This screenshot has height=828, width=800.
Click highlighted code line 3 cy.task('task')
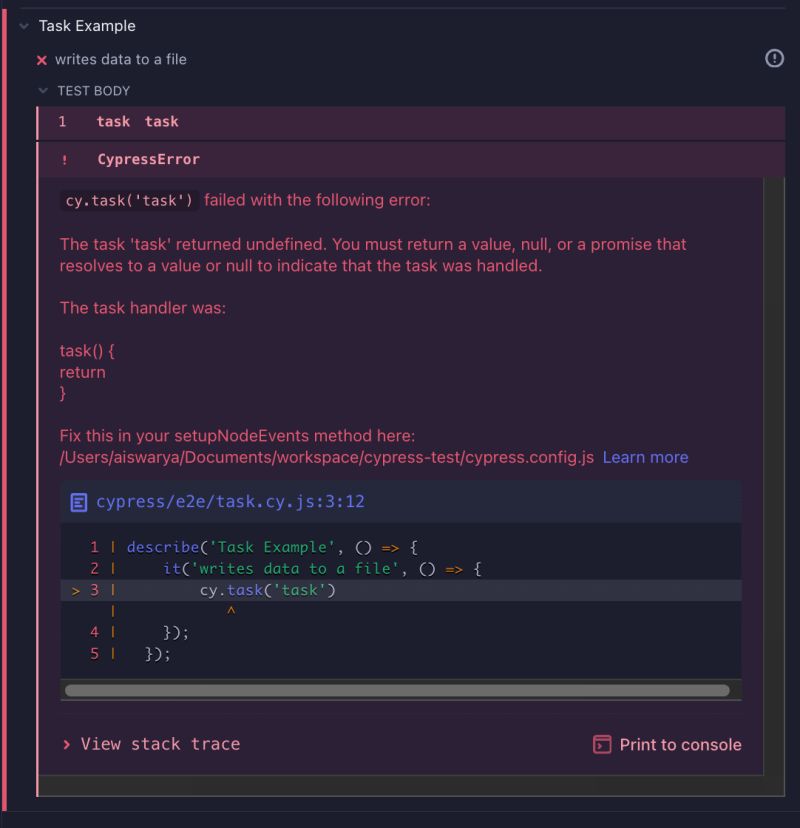click(x=401, y=590)
